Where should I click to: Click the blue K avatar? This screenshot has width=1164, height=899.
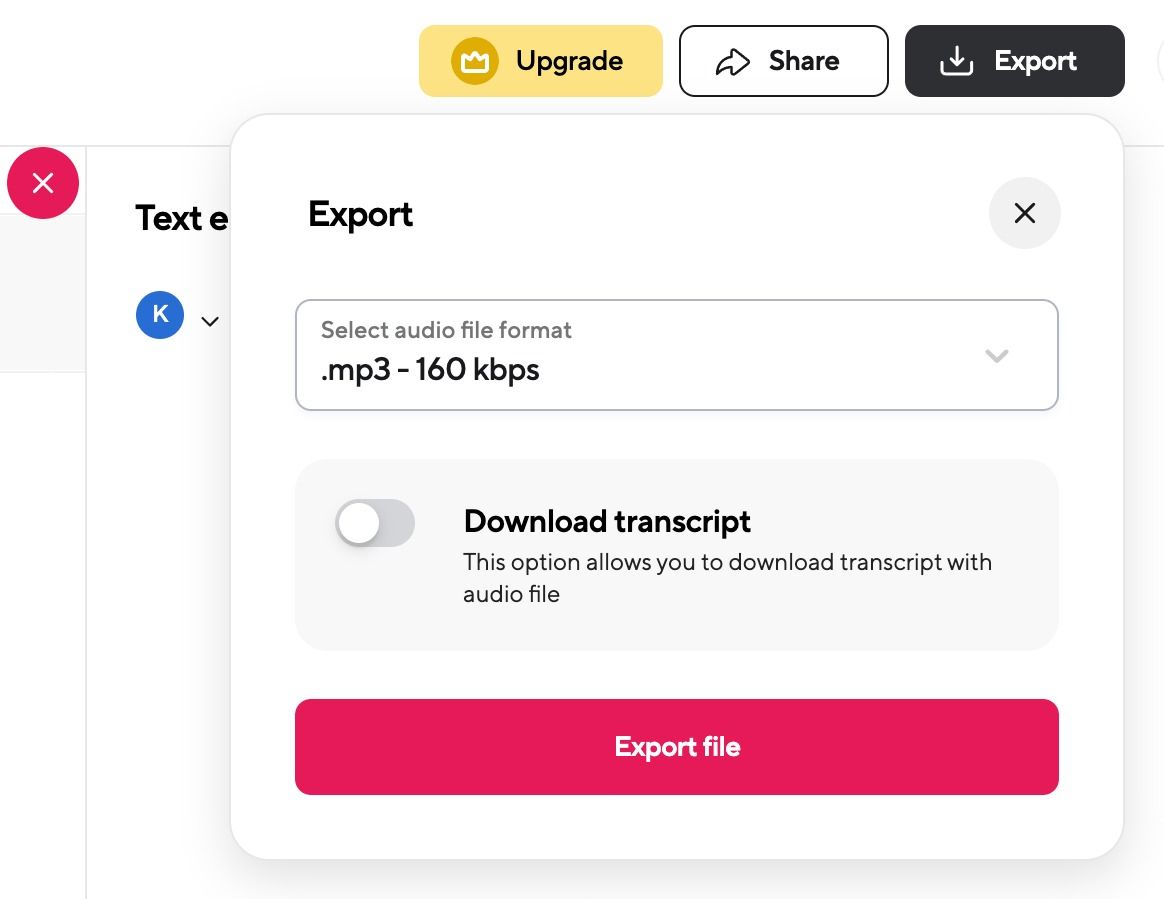click(x=160, y=315)
